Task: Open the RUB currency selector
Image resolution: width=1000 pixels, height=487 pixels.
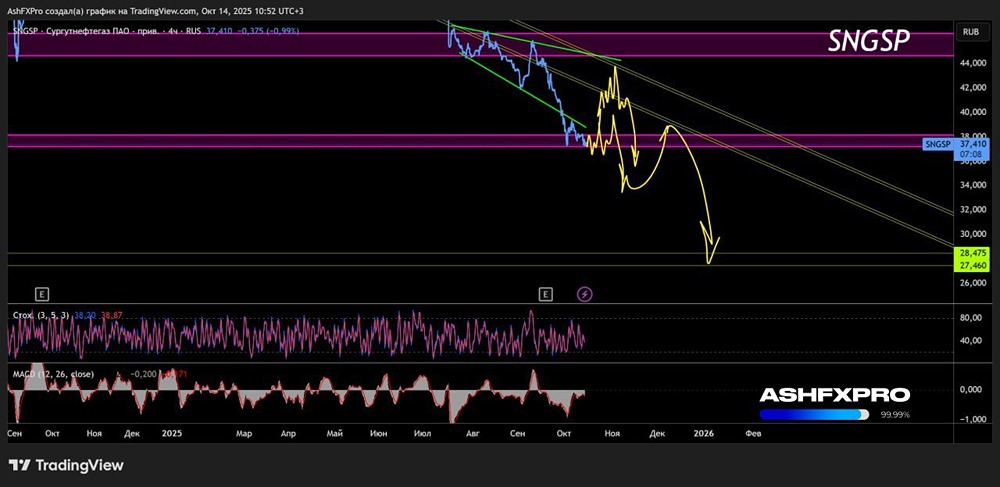Action: point(971,31)
